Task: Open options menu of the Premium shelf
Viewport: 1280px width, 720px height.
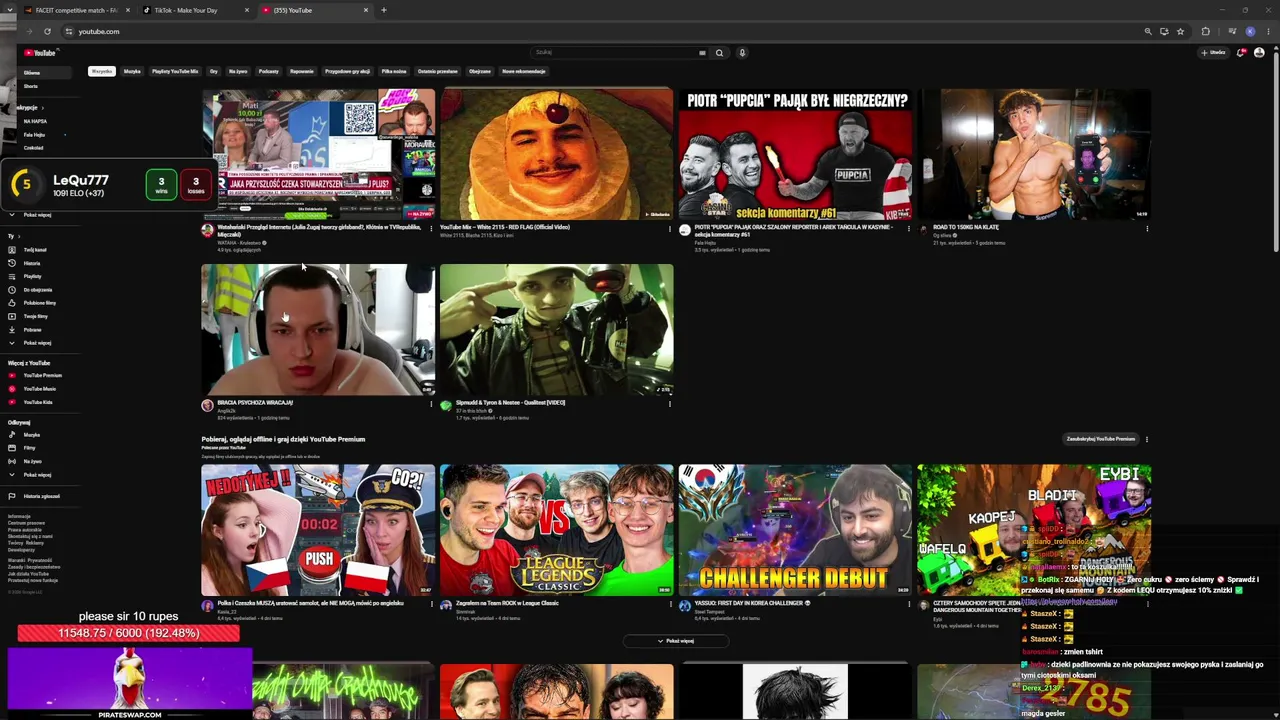Action: [x=1146, y=439]
